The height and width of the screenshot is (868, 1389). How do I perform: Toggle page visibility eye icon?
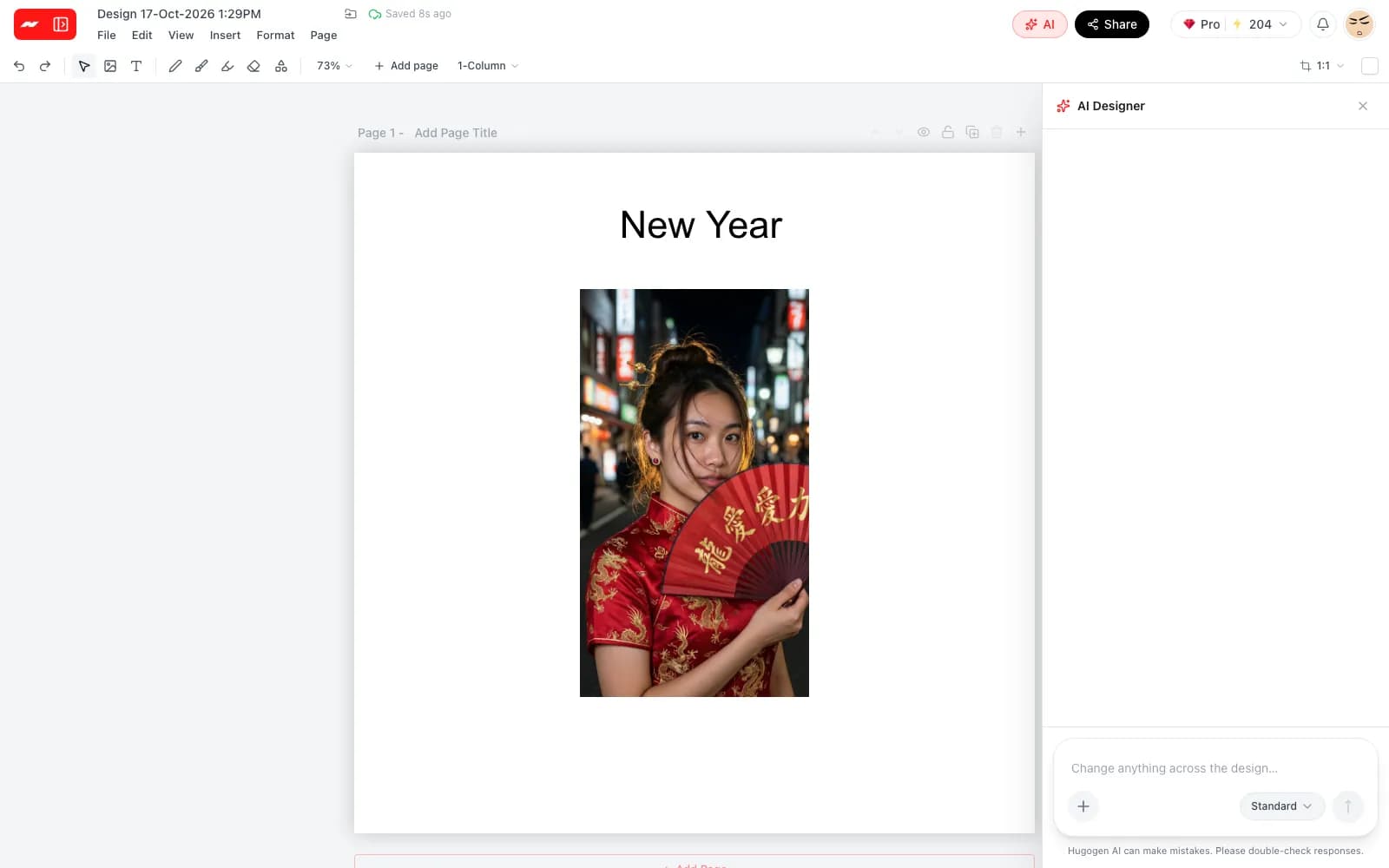coord(924,132)
